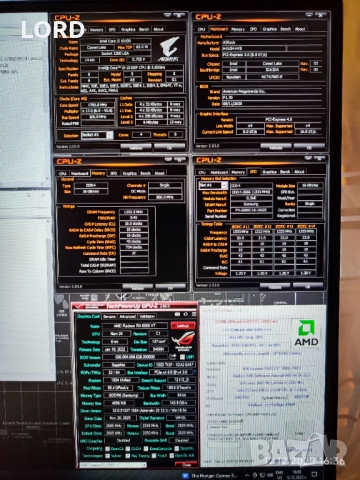The image size is (360, 480).
Task: Open the Bench tab in the CPU window
Action: [144, 29]
